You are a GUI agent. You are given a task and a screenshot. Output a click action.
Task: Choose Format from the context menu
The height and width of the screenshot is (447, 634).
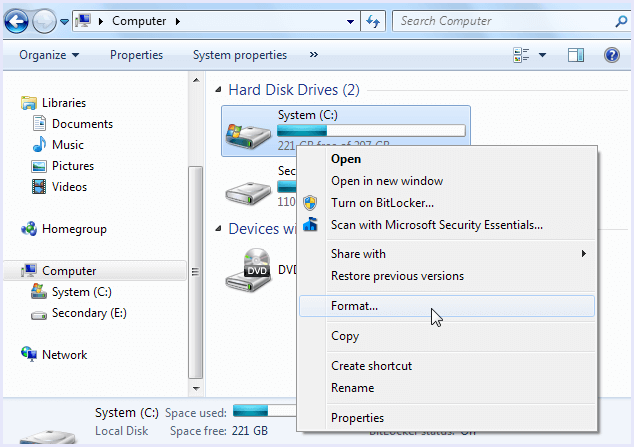[447, 306]
